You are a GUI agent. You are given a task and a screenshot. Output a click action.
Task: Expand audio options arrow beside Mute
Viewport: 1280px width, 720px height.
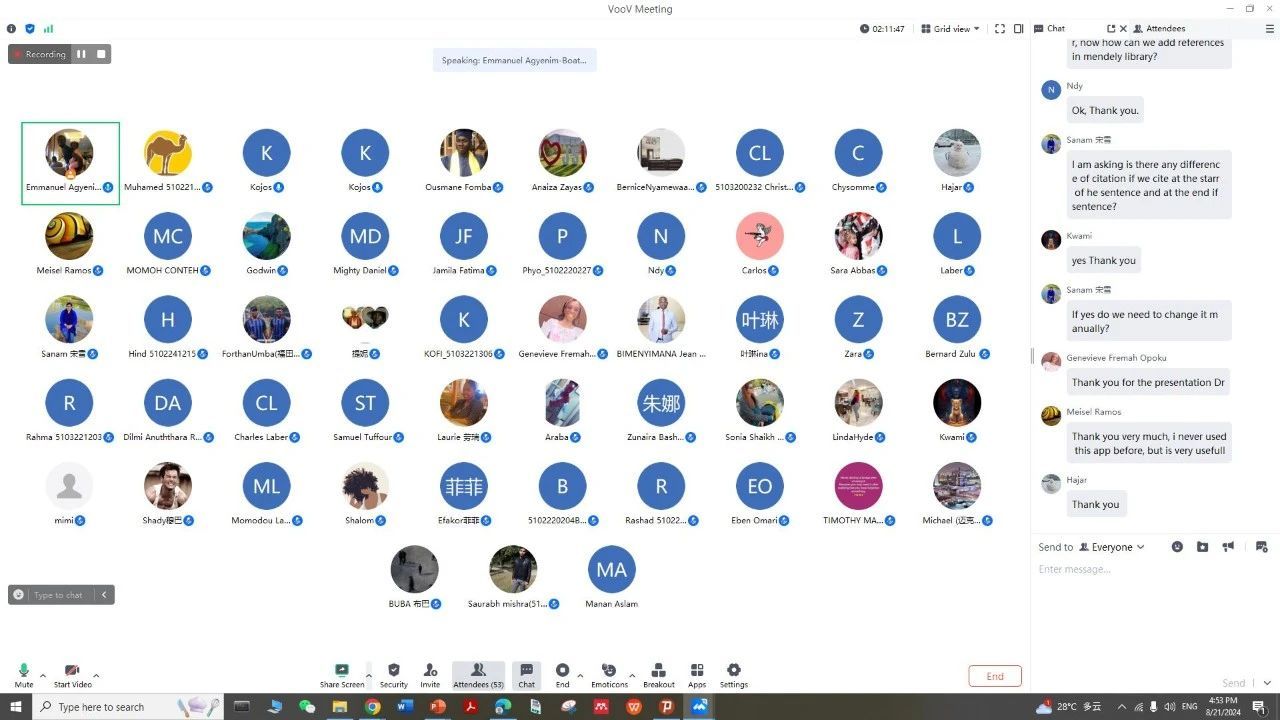click(x=43, y=676)
